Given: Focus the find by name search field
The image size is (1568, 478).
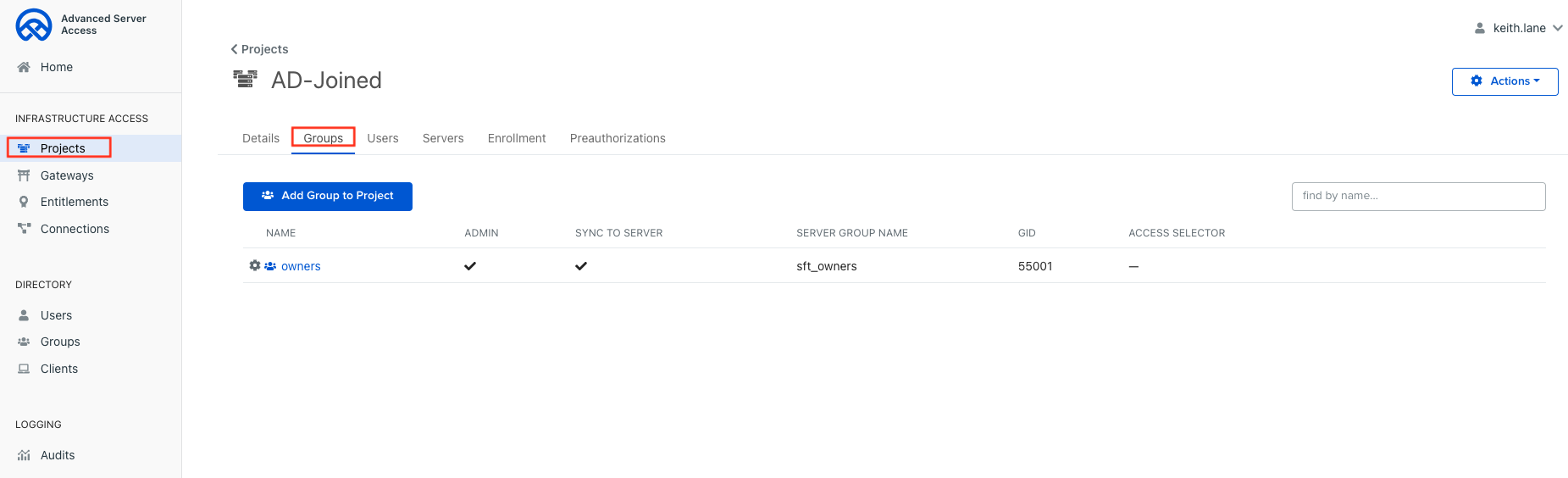Looking at the screenshot, I should coord(1418,197).
